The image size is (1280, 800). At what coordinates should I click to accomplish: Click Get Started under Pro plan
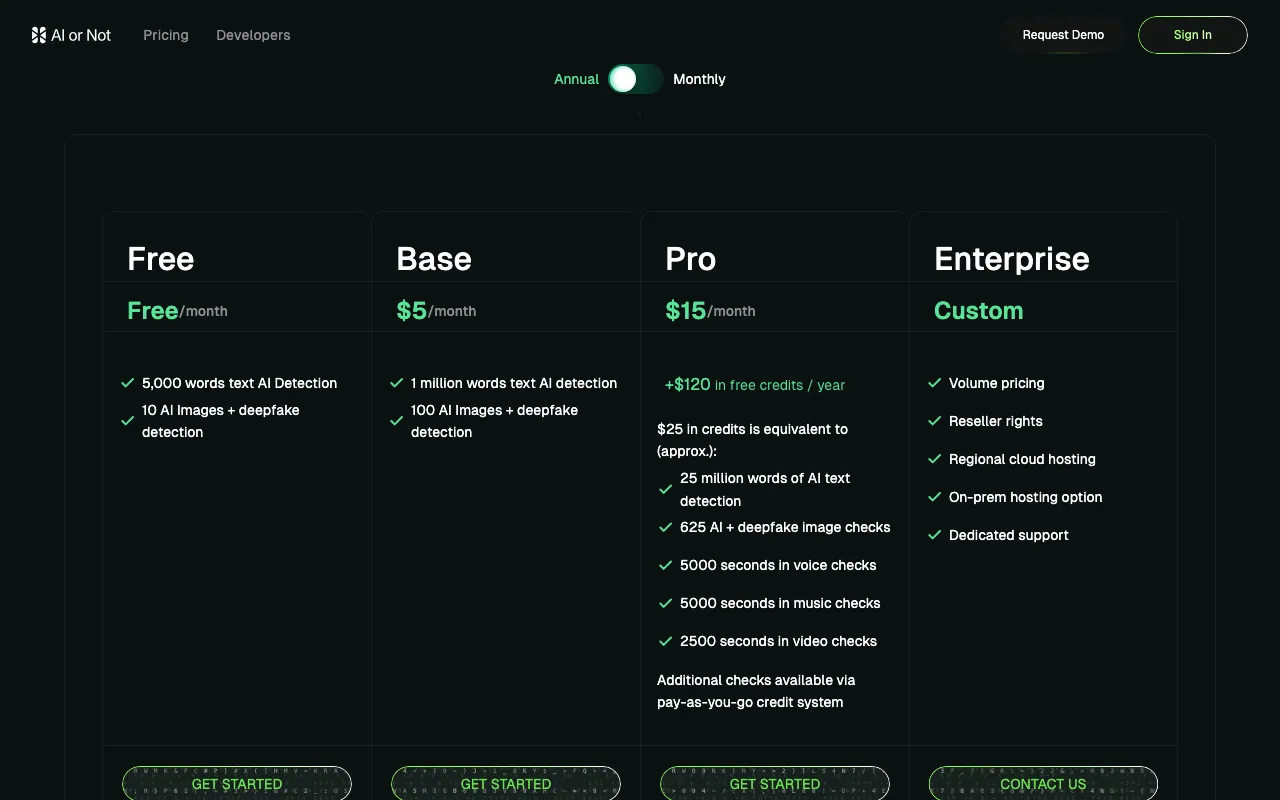pyautogui.click(x=775, y=784)
